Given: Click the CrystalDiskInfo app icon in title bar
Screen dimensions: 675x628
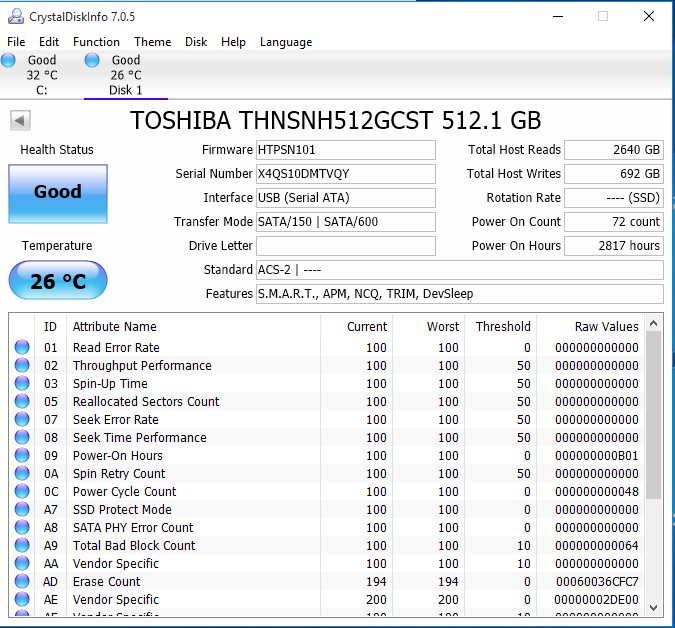Looking at the screenshot, I should pyautogui.click(x=16, y=16).
